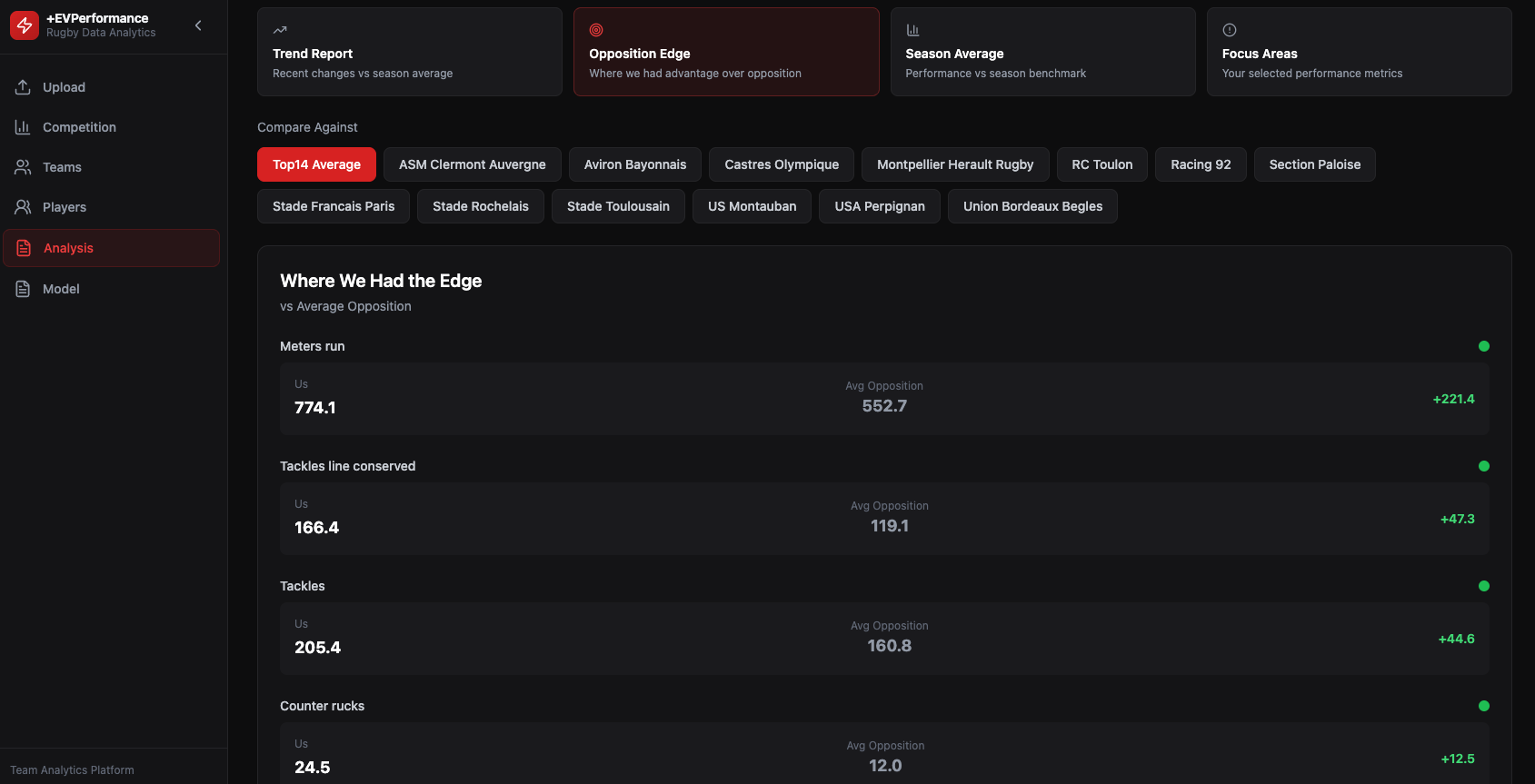Compare against Stade Rochelais

click(x=481, y=206)
